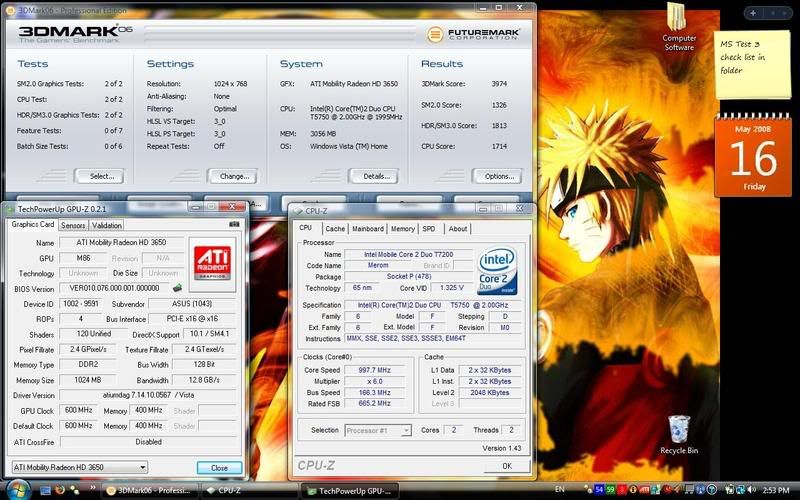Select the CPU tab in CPU-Z
The height and width of the screenshot is (500, 800).
(x=306, y=228)
